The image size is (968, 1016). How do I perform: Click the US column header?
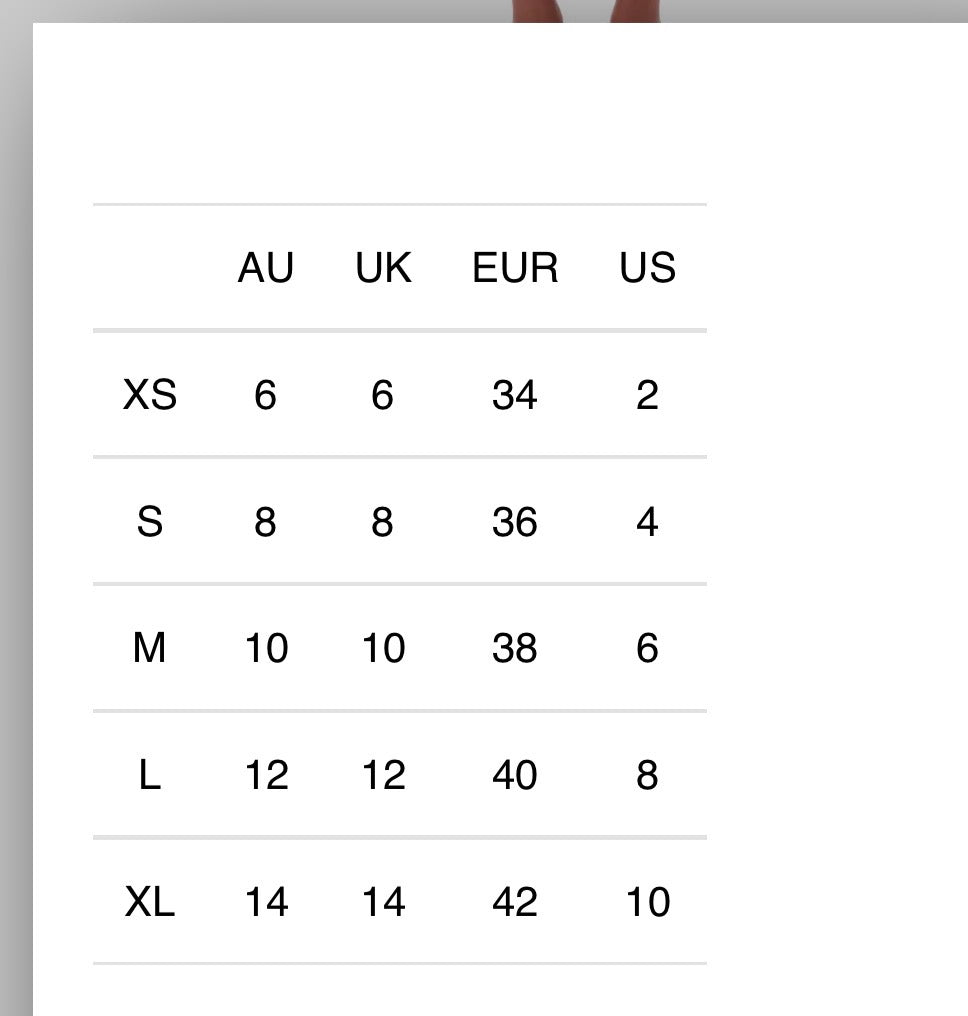pos(647,267)
